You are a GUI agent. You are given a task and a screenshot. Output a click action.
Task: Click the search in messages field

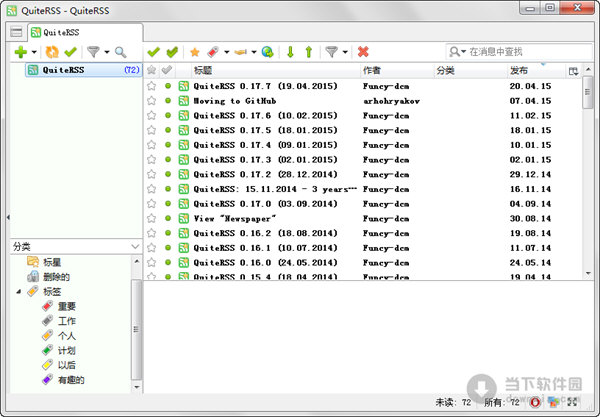pyautogui.click(x=528, y=52)
